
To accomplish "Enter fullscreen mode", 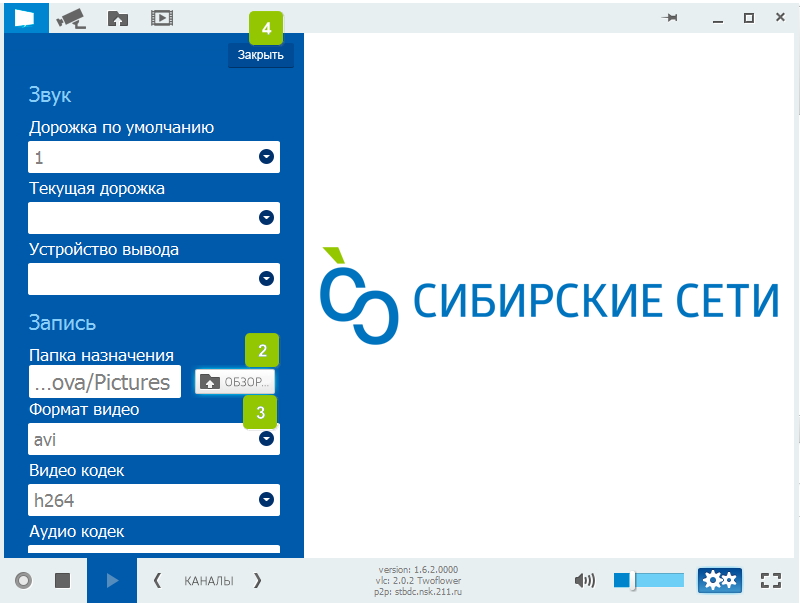I will pos(771,581).
